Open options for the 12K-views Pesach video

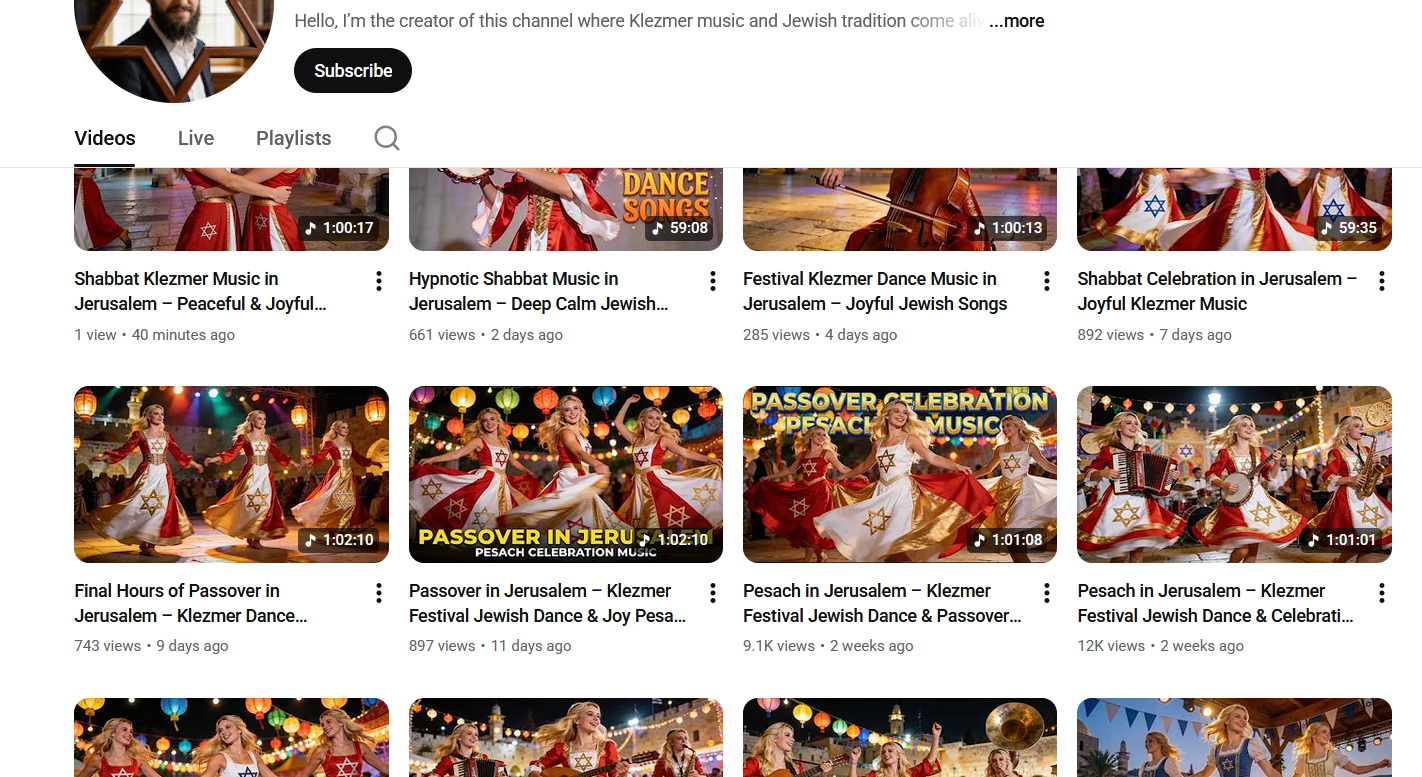(x=1381, y=593)
